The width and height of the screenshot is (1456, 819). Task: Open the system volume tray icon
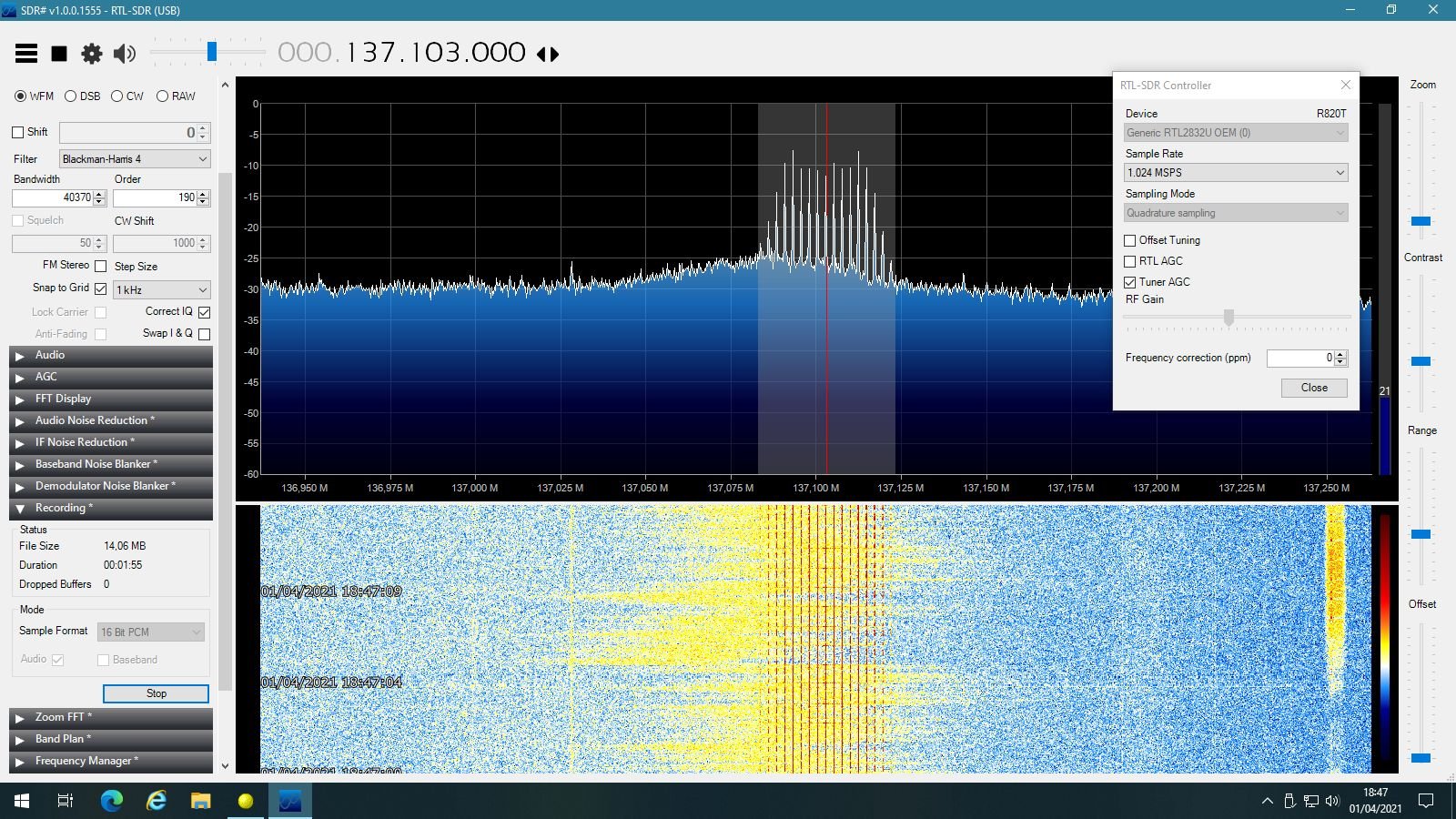coord(1332,801)
